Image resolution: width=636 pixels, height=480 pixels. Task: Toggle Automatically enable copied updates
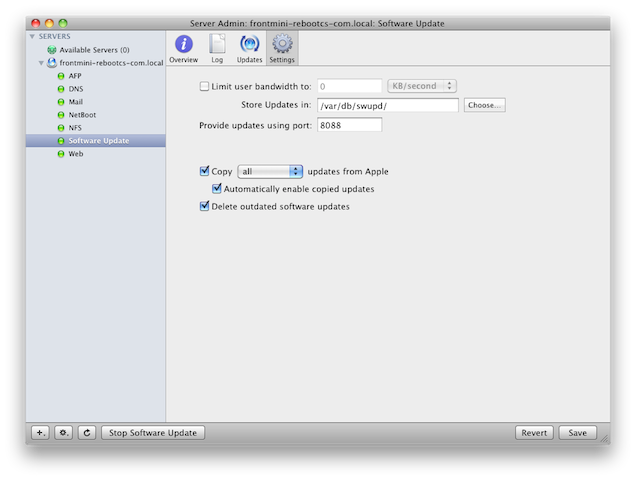pyautogui.click(x=217, y=189)
